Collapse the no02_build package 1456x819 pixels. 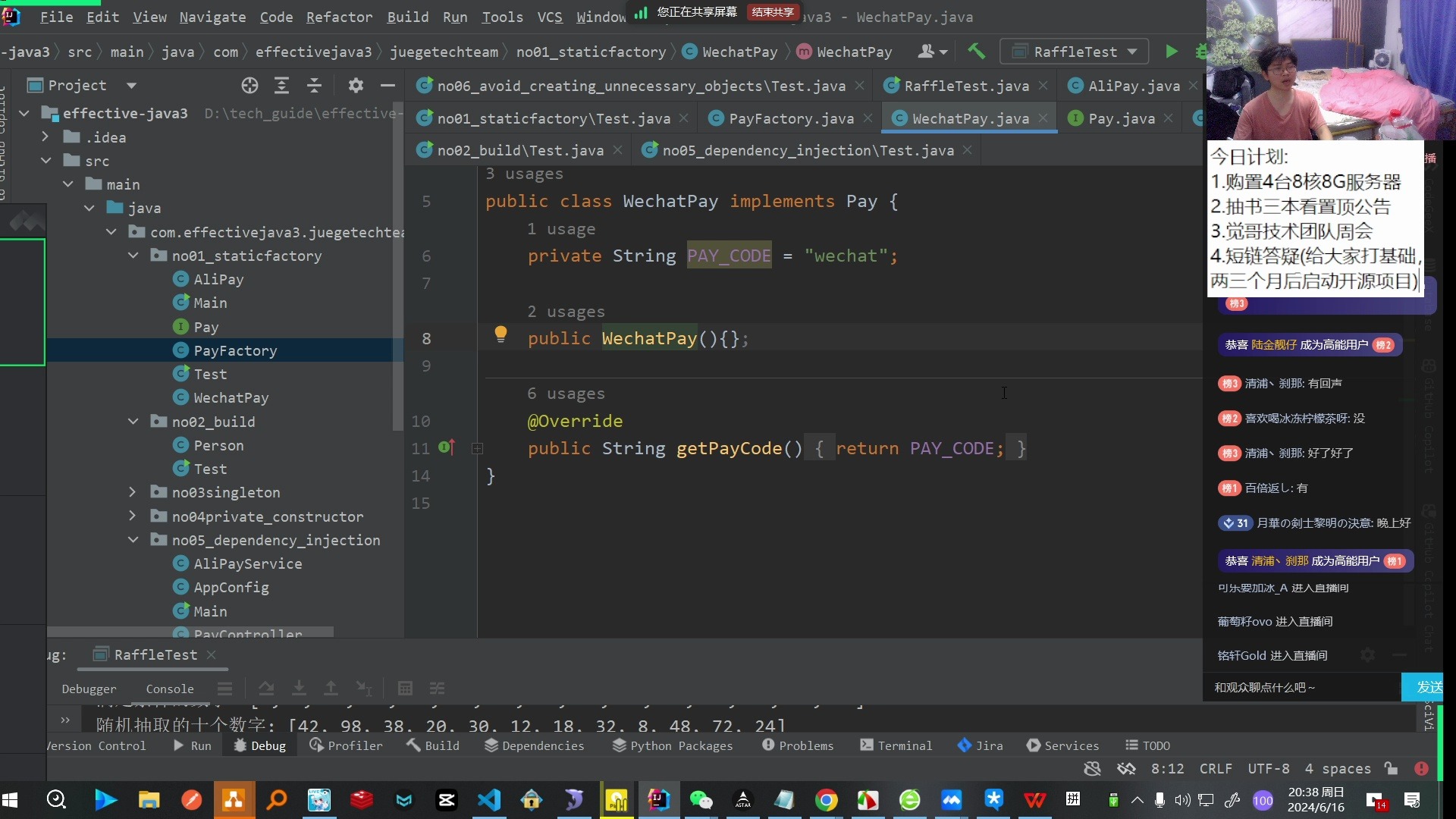[133, 421]
